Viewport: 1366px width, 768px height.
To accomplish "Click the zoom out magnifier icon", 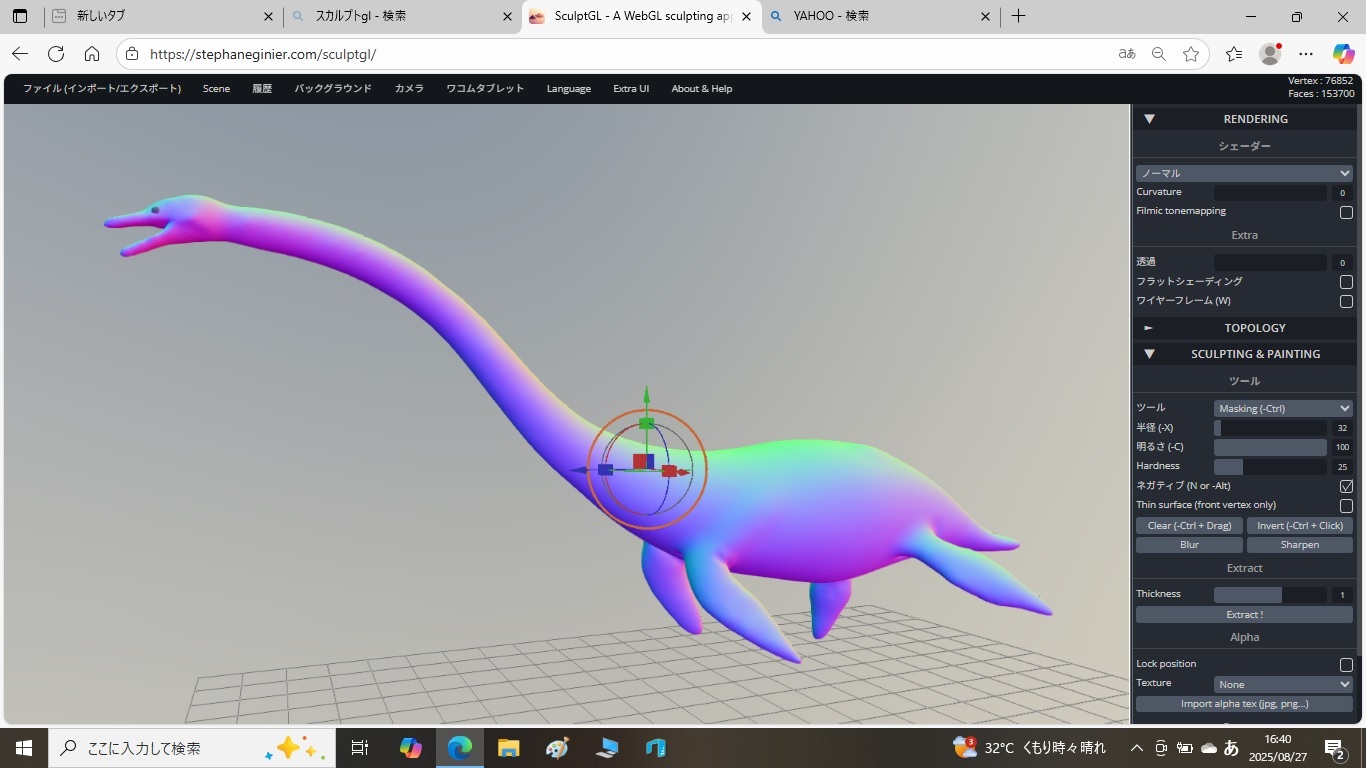I will click(x=1158, y=54).
